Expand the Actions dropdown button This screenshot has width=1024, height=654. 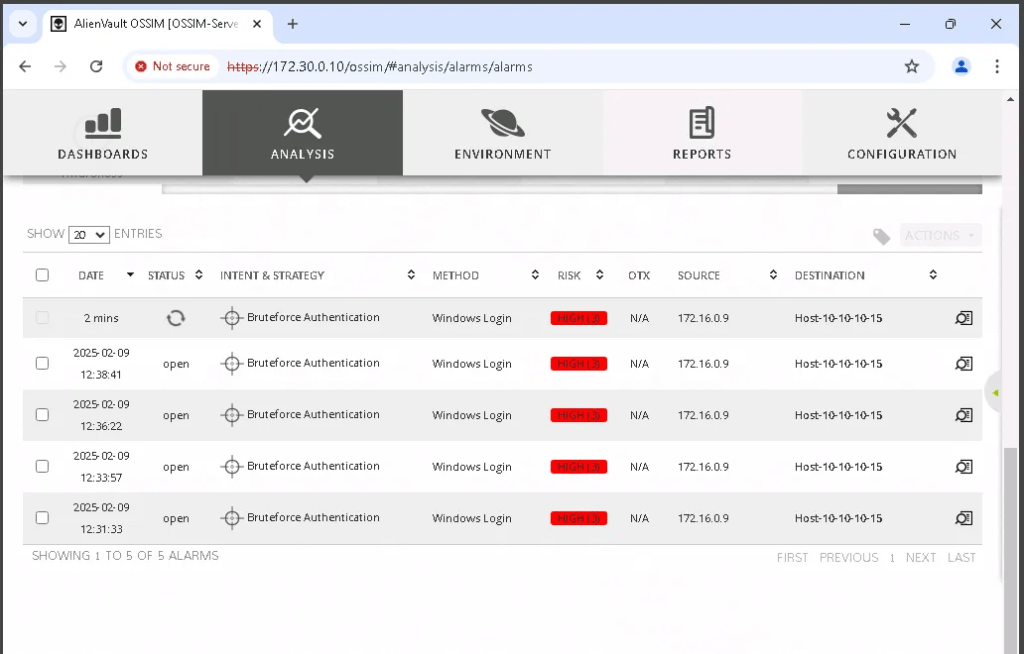coord(940,236)
